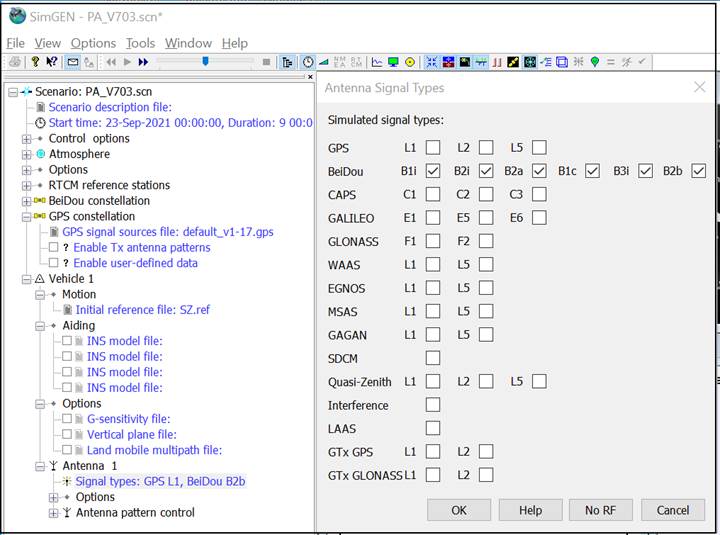Enable the GLONASS F2 checkbox
The image size is (720, 535).
(486, 241)
